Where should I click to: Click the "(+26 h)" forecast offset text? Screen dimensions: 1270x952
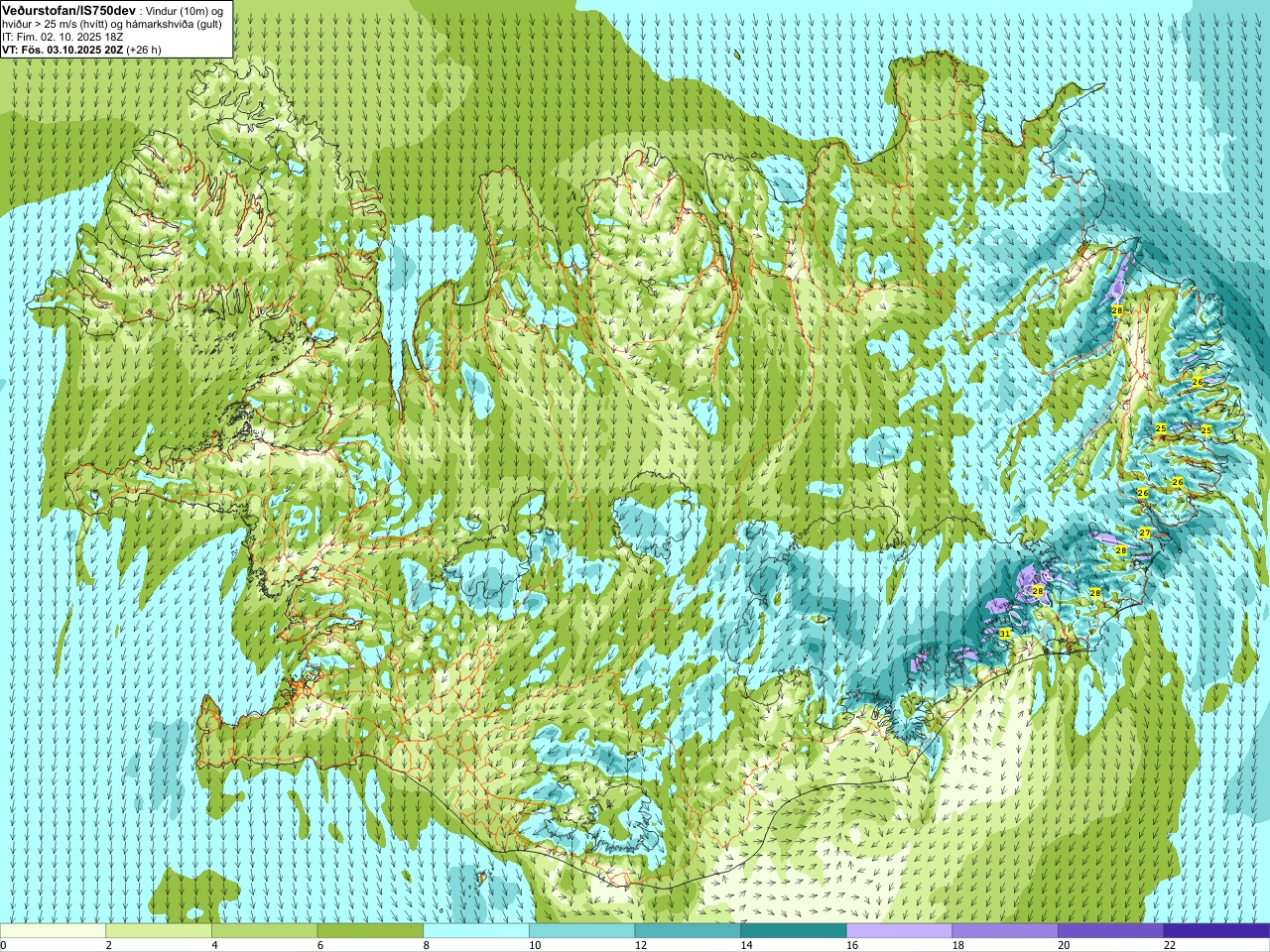coord(144,49)
